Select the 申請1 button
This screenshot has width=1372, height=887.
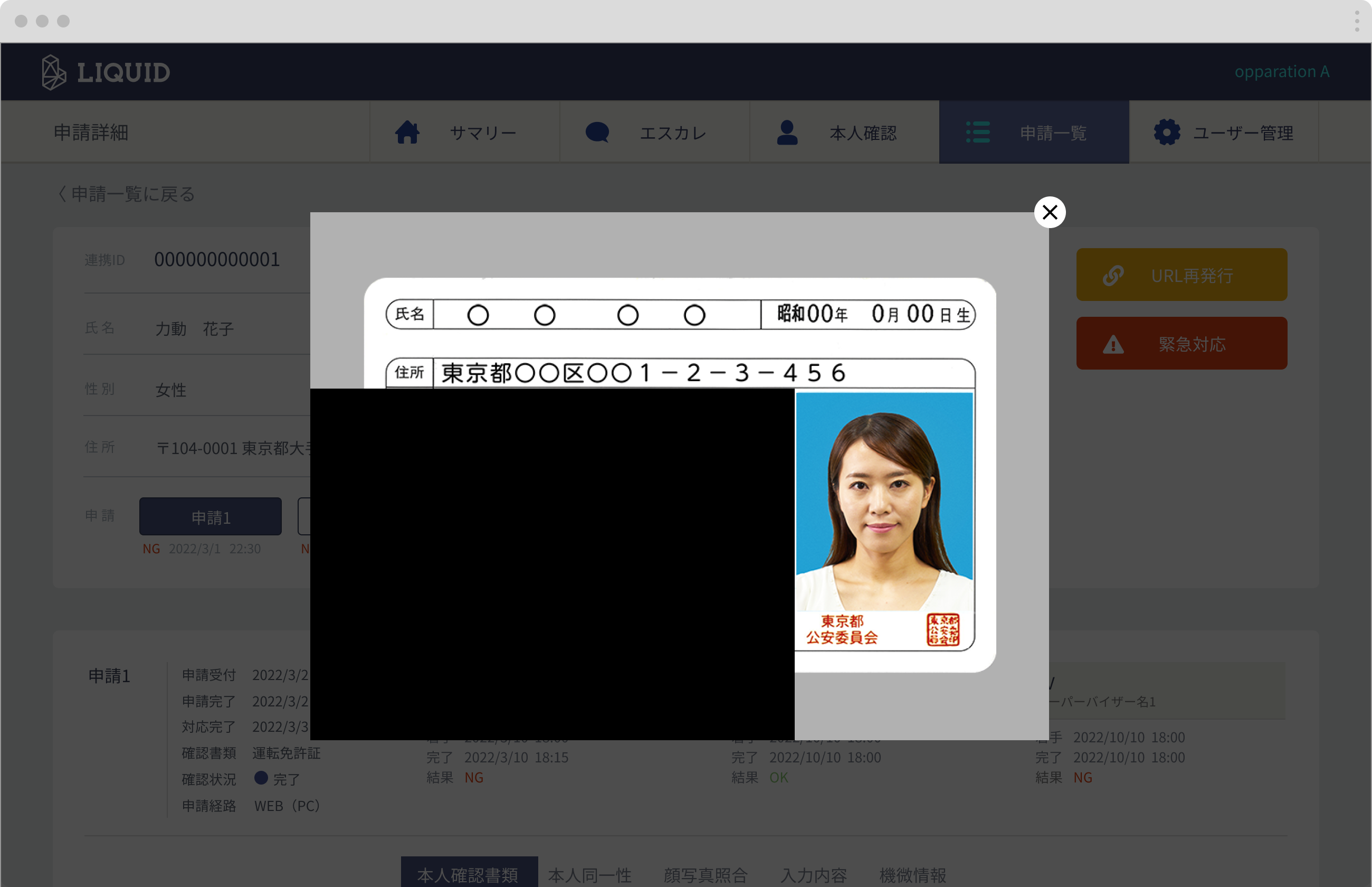coord(211,517)
